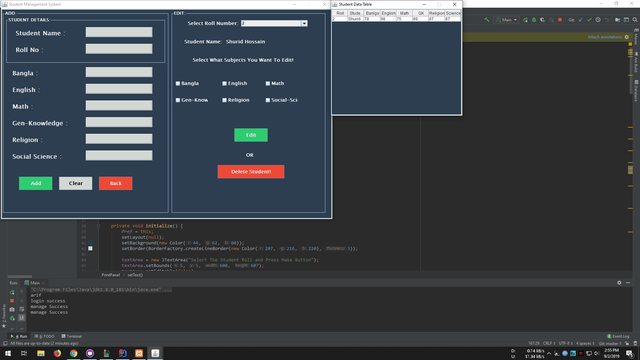The height and width of the screenshot is (360, 640).
Task: Check the English subject checkbox
Action: point(224,83)
